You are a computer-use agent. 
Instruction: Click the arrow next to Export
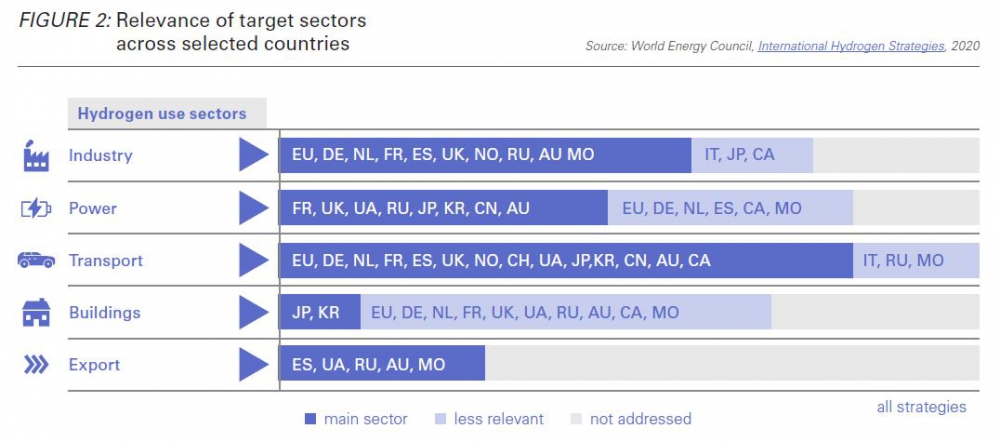coord(254,365)
